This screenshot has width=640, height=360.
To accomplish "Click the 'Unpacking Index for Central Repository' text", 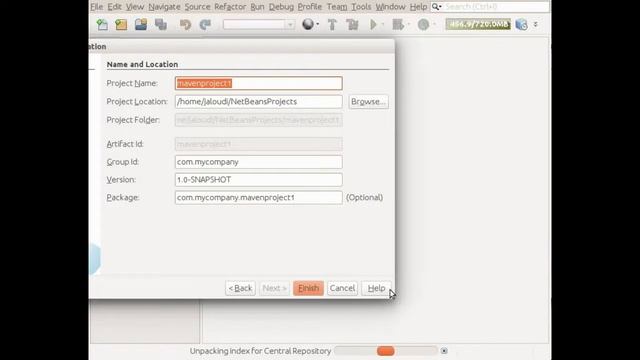I will coord(260,351).
